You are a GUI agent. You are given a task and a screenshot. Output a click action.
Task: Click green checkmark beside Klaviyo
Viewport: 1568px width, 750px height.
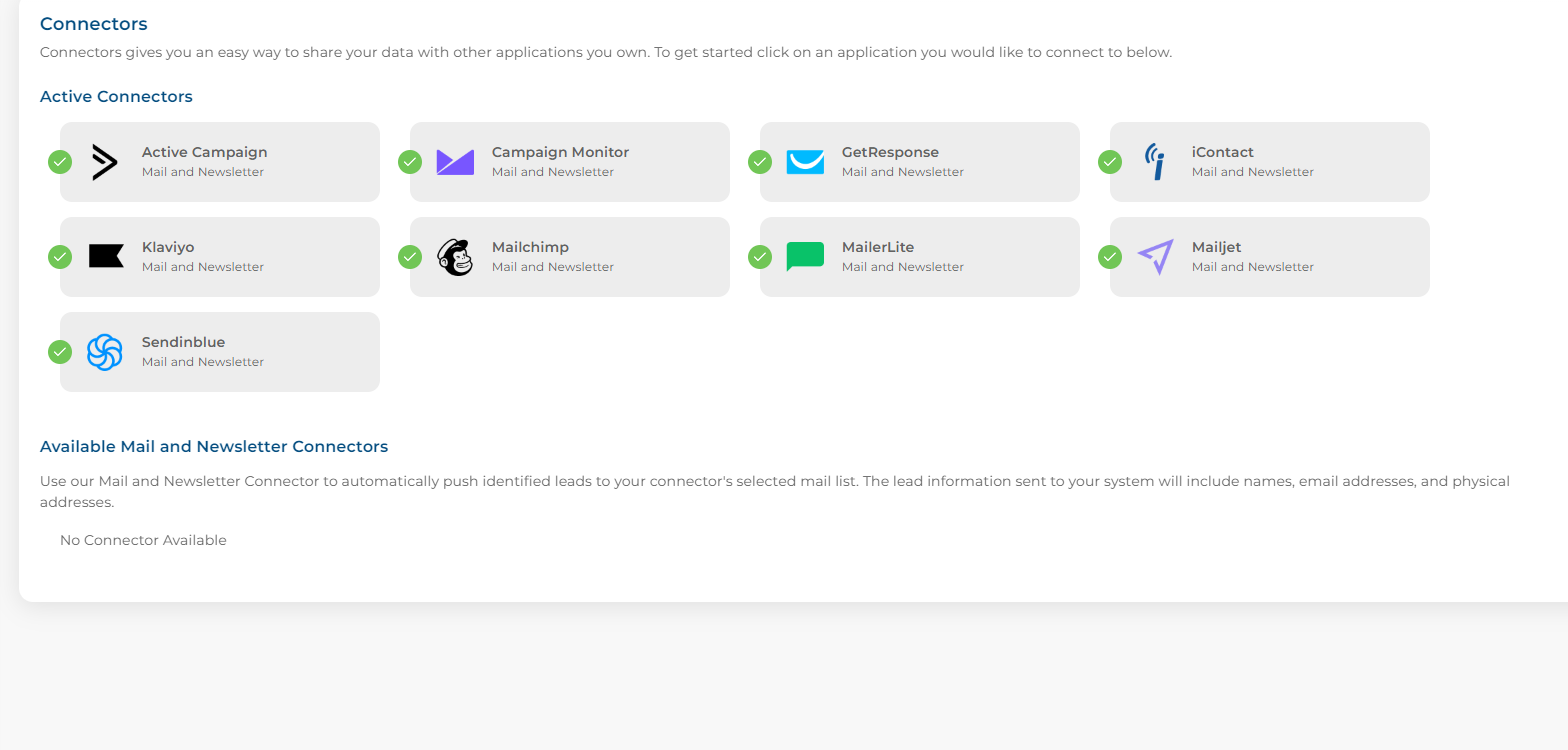[60, 257]
